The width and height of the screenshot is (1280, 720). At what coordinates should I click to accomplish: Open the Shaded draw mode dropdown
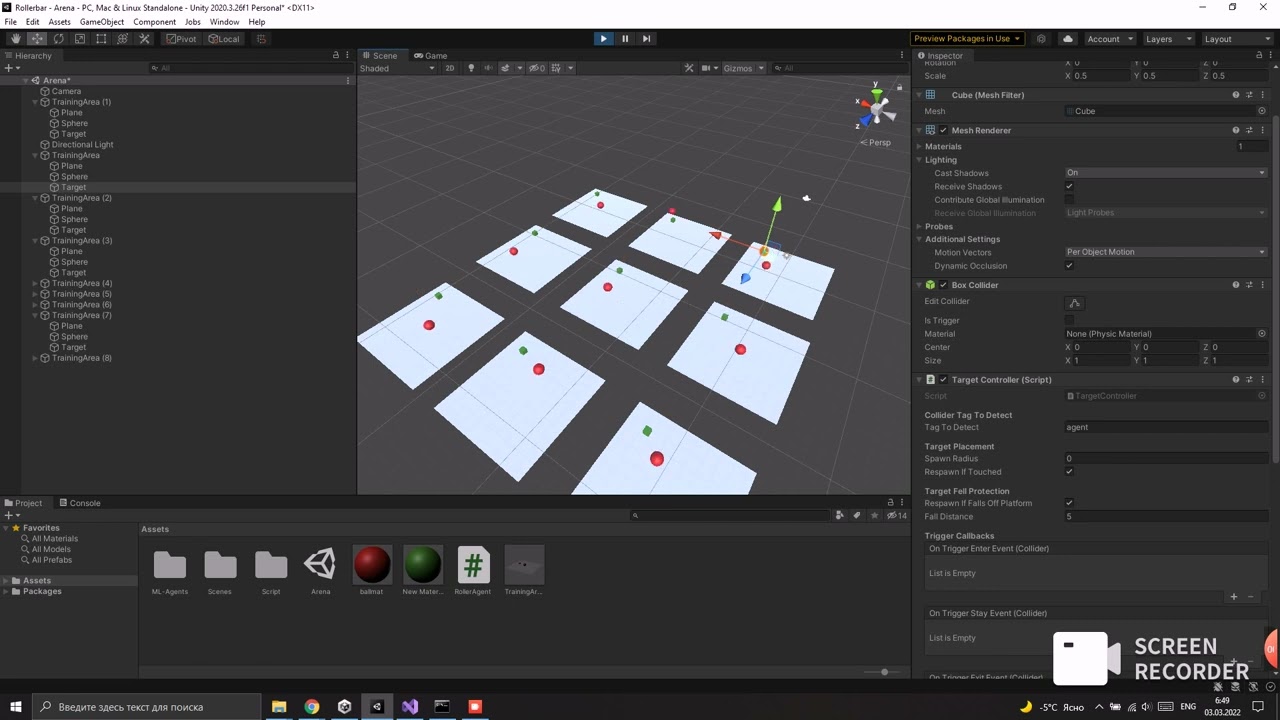click(x=398, y=68)
